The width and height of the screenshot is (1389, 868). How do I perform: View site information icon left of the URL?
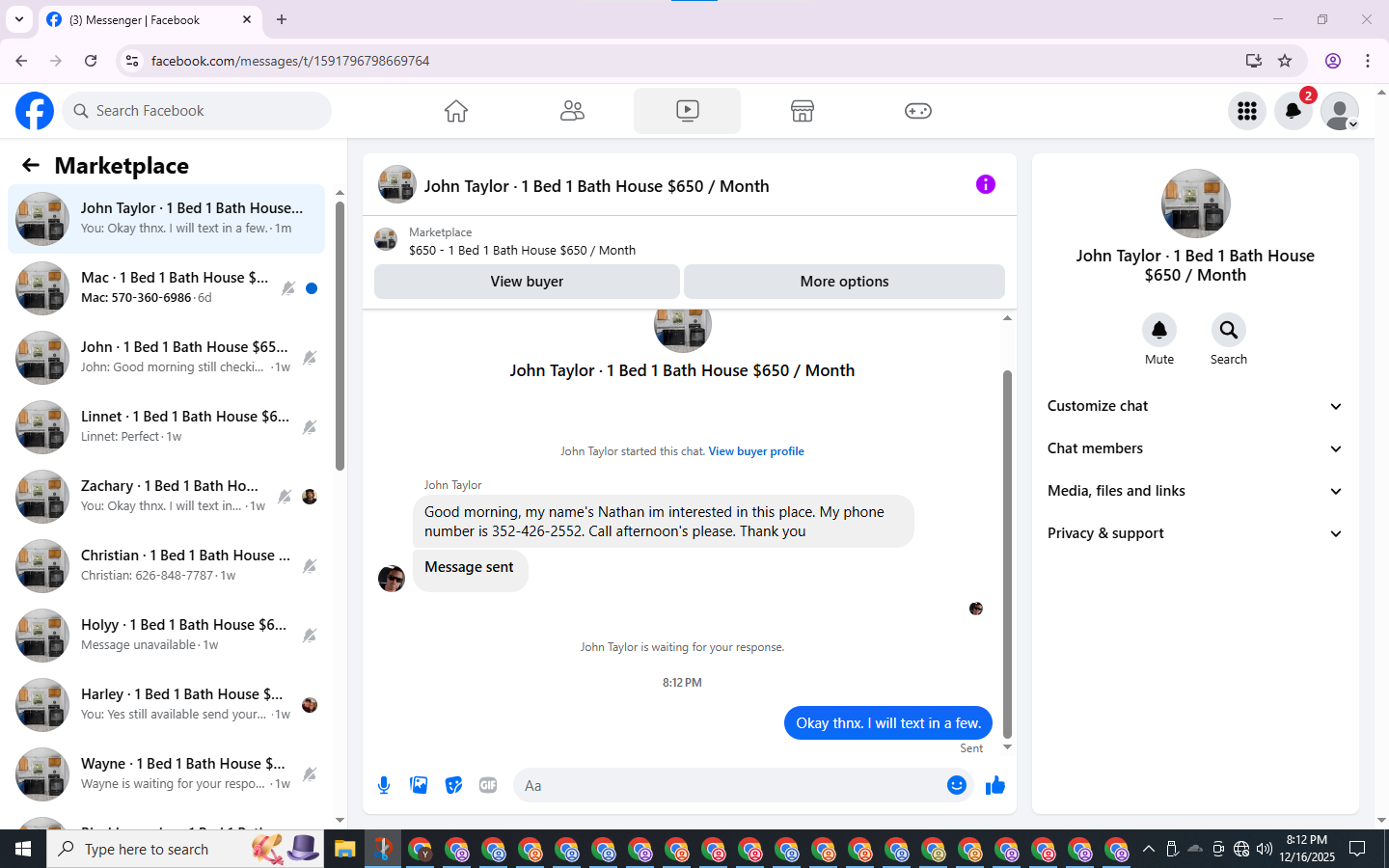pos(132,61)
